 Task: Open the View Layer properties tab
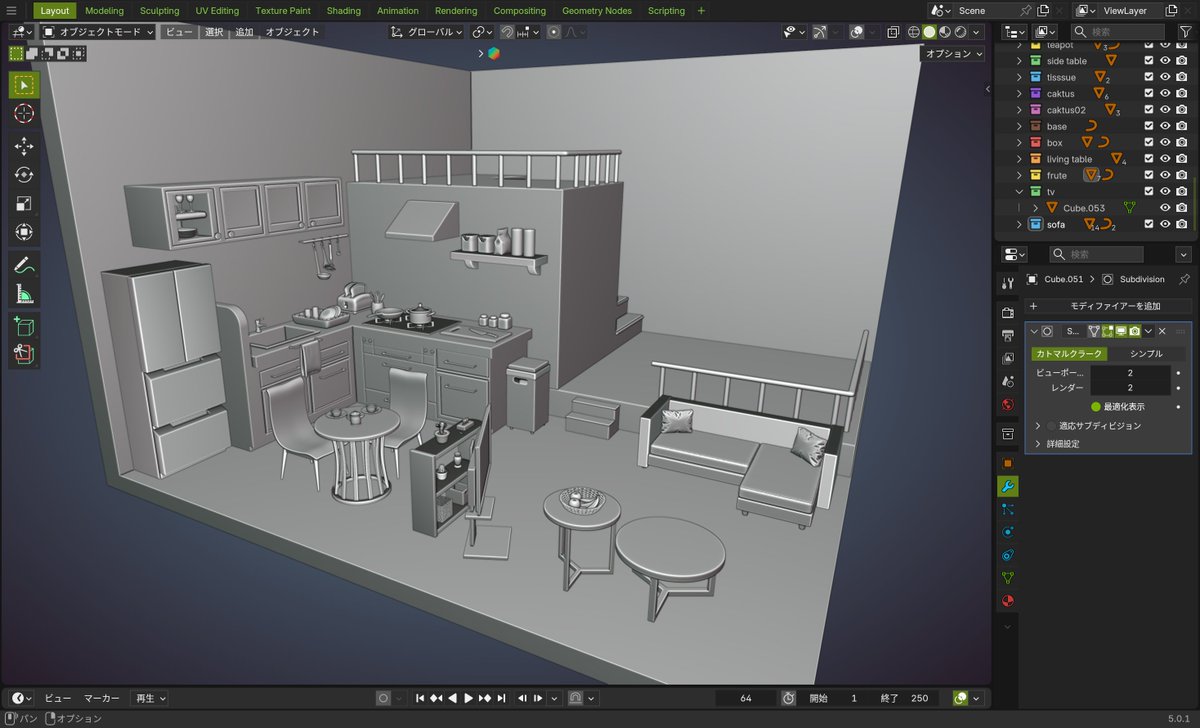point(1008,358)
